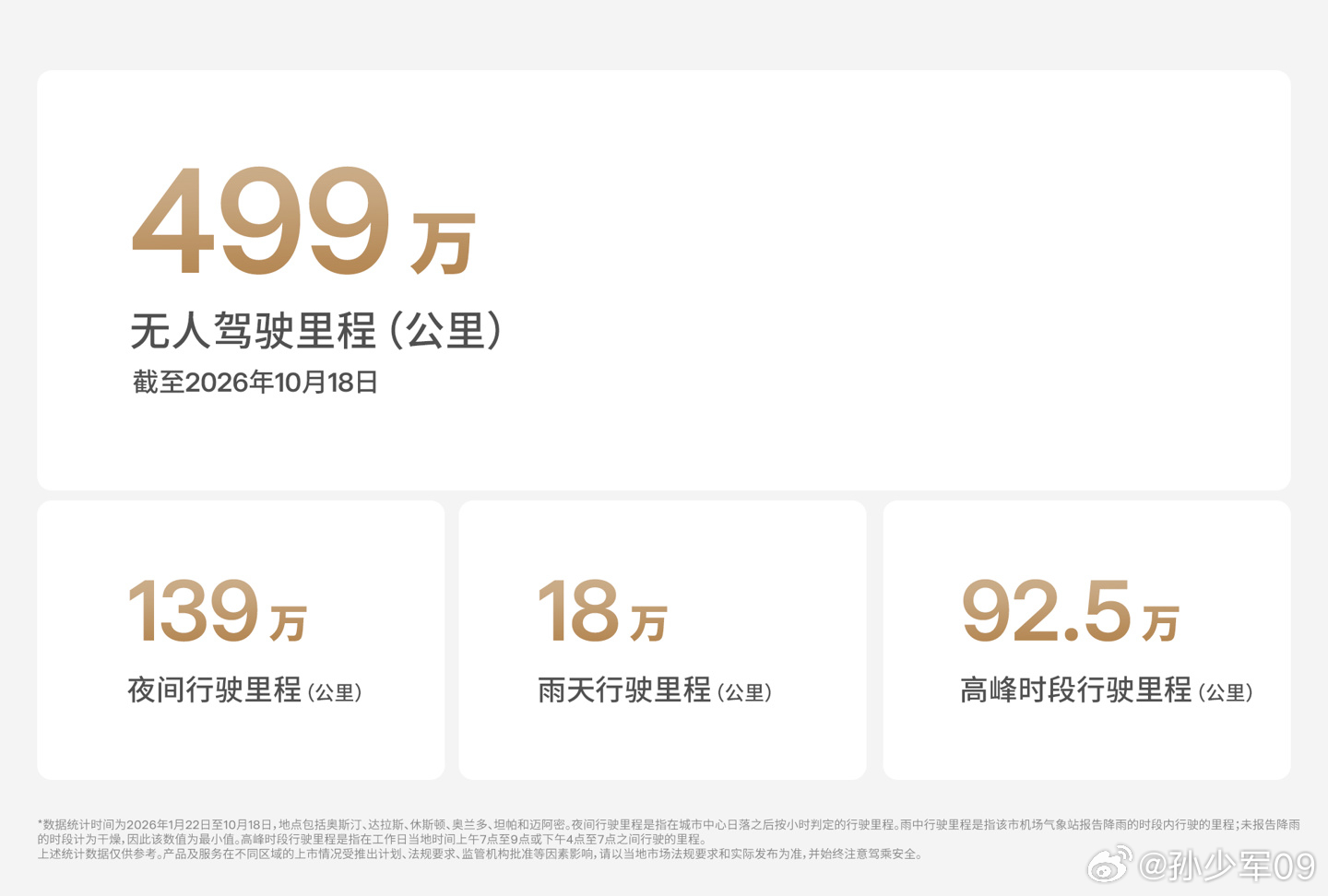Click footnote line starting 上述统计数据仅供参考
This screenshot has width=1328, height=896.
coord(480,855)
